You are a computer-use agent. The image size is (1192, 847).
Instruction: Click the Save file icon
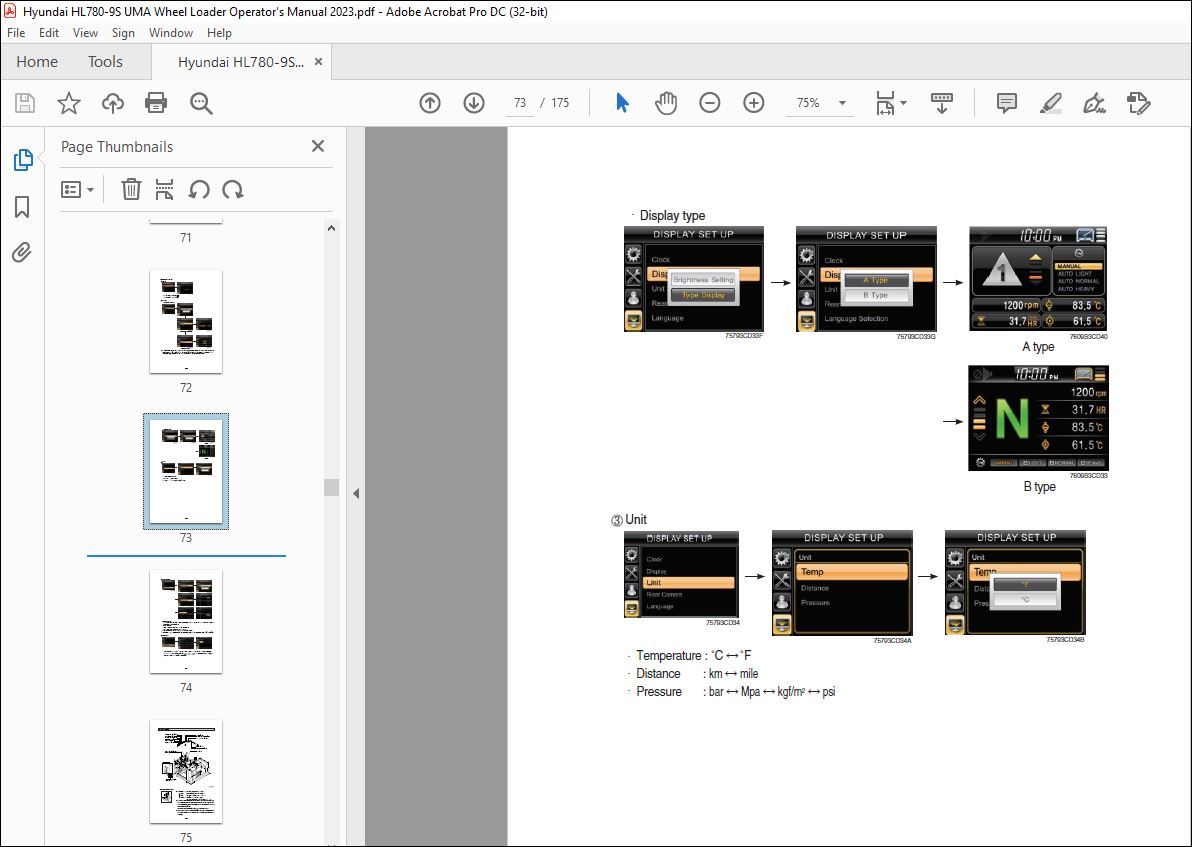coord(25,103)
